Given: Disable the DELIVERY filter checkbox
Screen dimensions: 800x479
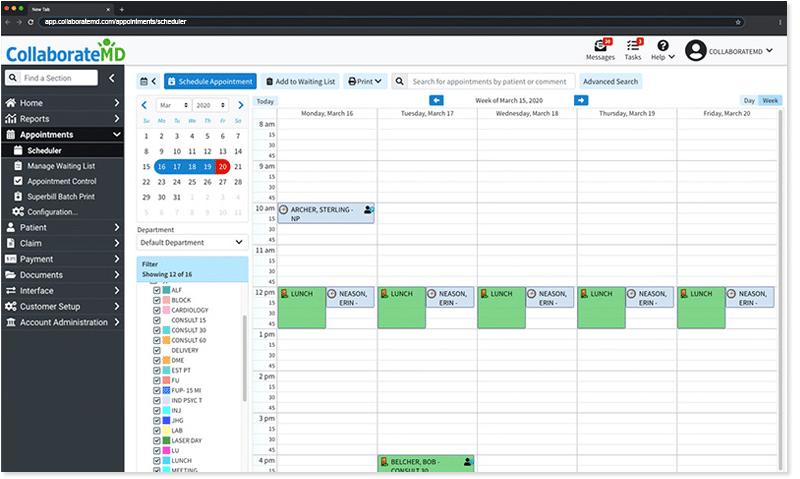Looking at the screenshot, I should click(156, 348).
